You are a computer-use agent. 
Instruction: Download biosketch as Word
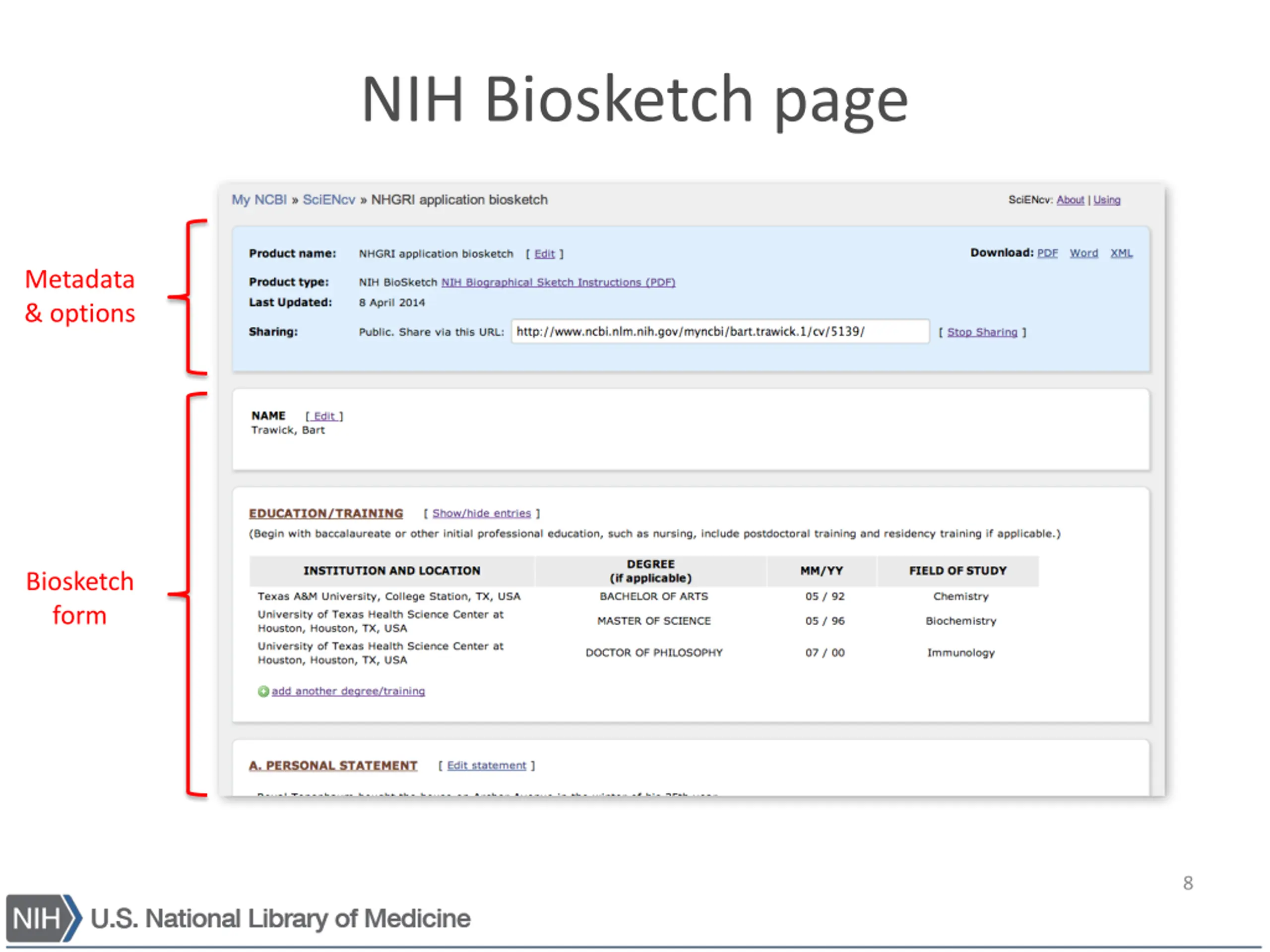tap(1083, 253)
